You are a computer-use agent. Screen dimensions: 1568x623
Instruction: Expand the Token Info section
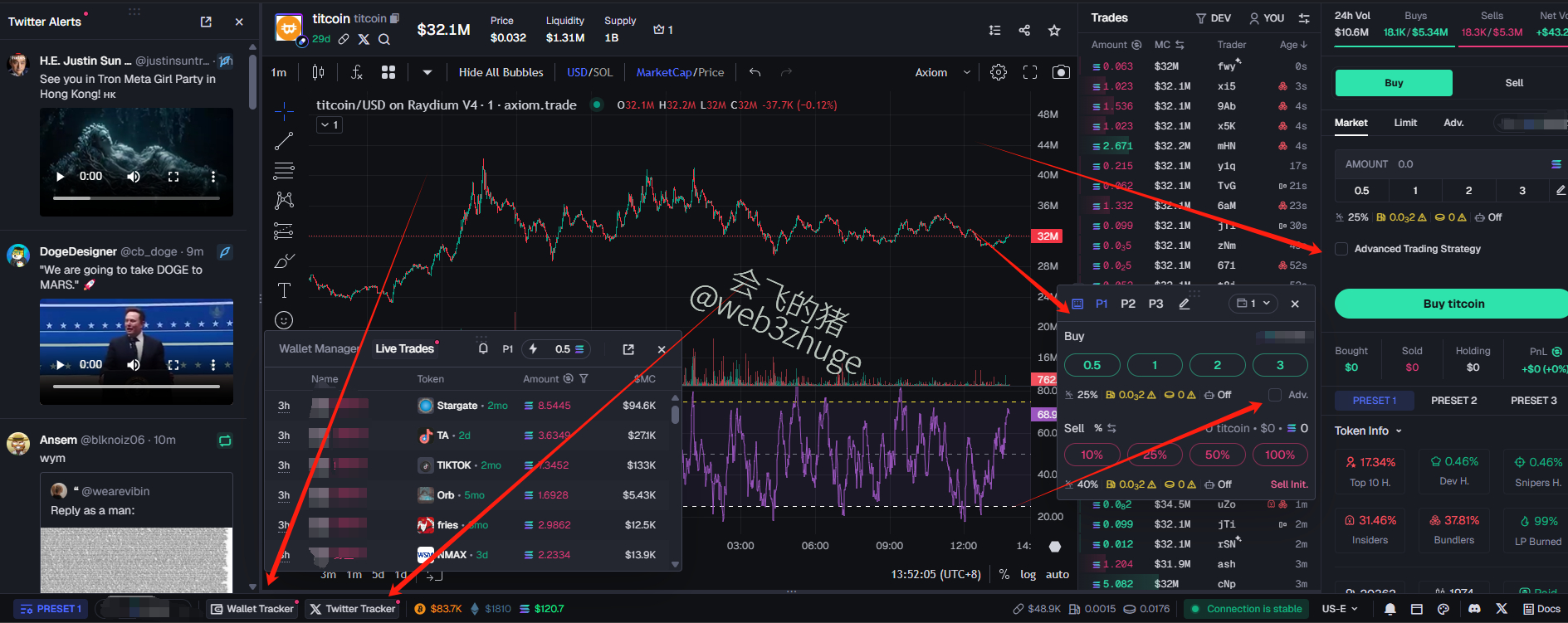click(1368, 431)
